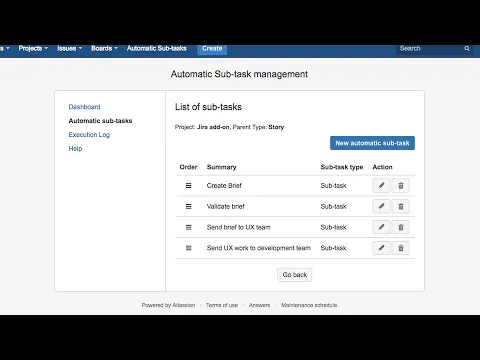Click Send brief to UX team text

(239, 227)
